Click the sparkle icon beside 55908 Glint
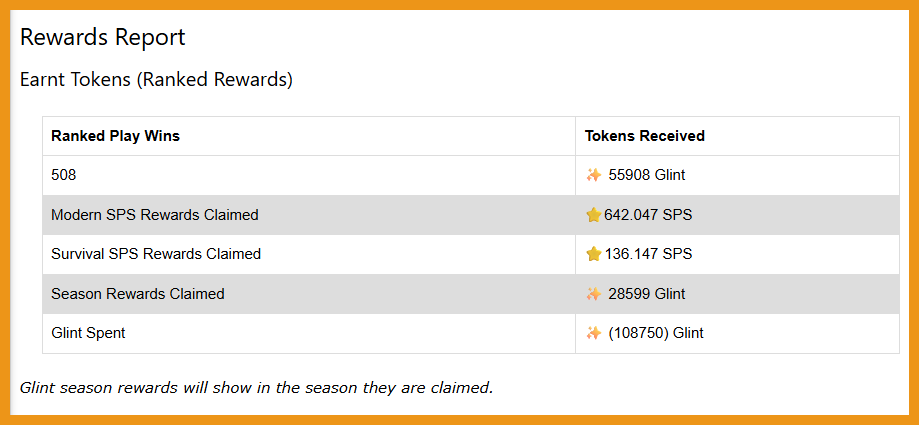The height and width of the screenshot is (425, 919). pos(594,175)
